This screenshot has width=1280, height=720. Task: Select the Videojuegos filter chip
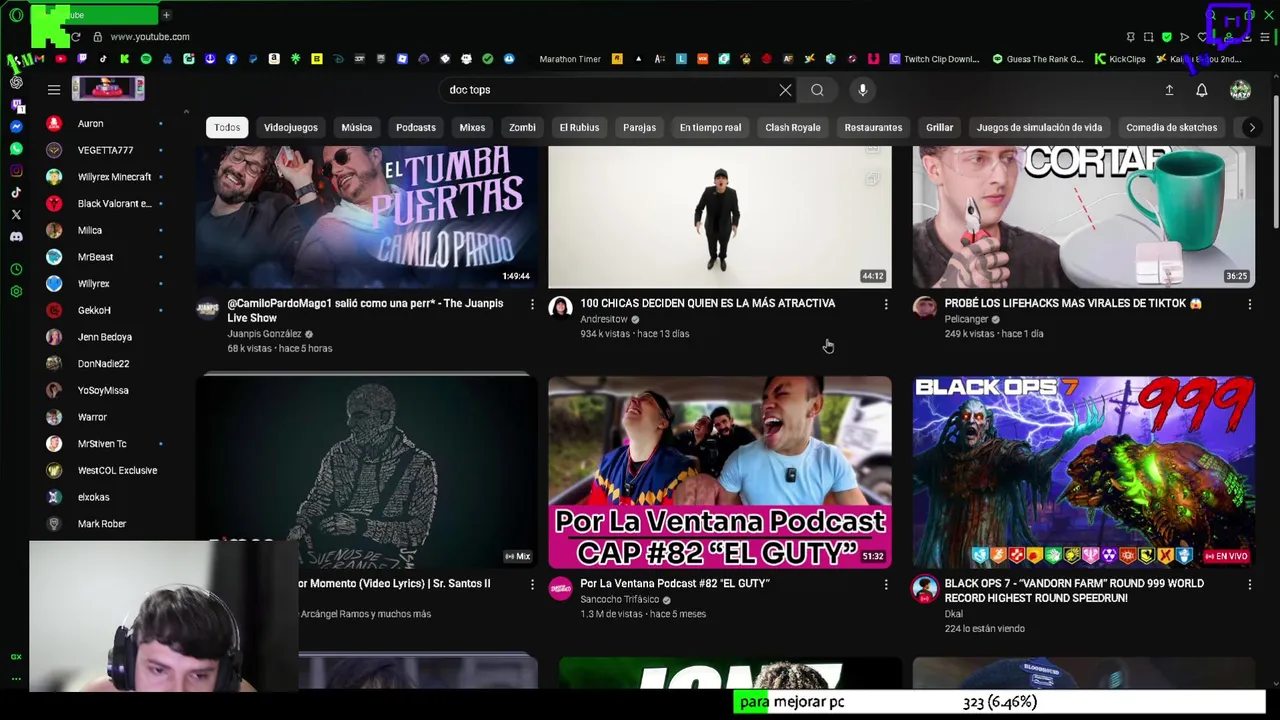(x=291, y=127)
